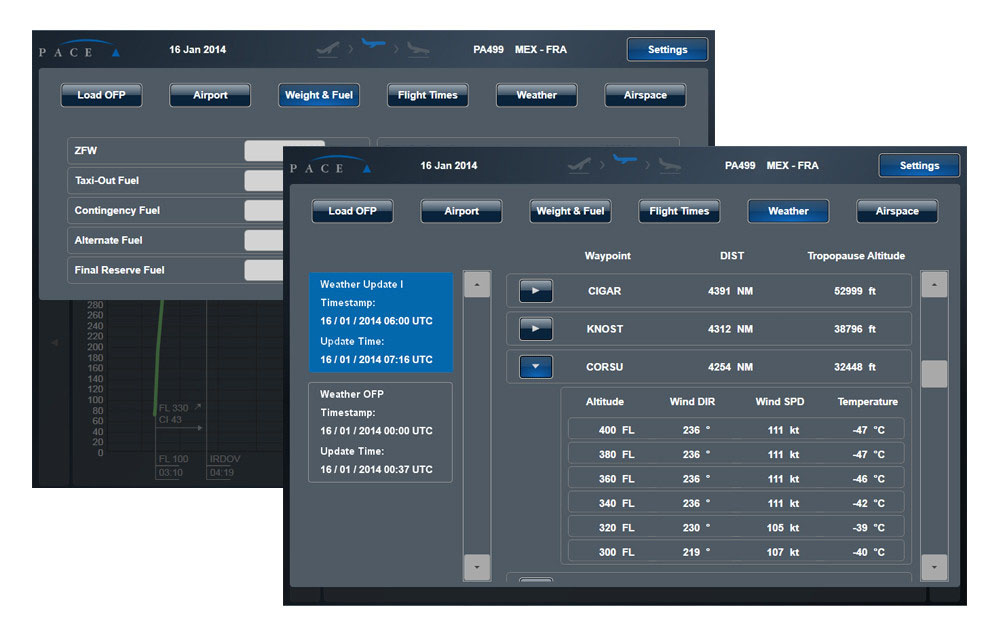Screen dimensions: 1000x622
Task: Open Airspace tab in front window
Action: coord(897,211)
